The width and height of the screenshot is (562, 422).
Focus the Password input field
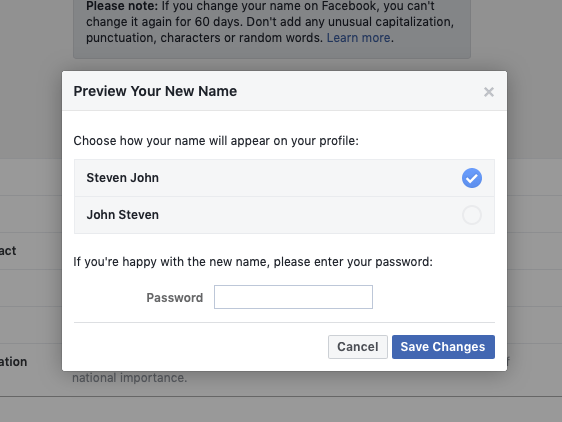[x=293, y=297]
